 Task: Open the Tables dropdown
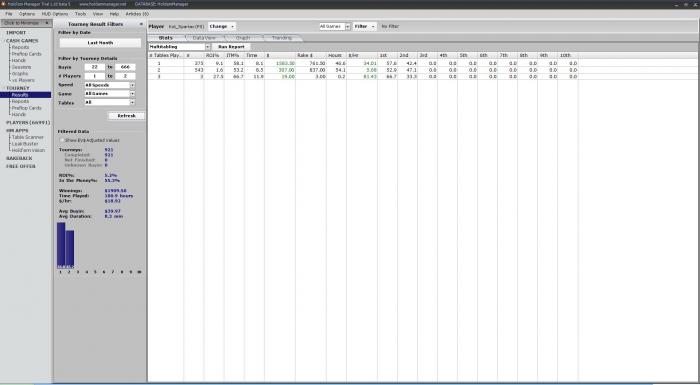110,102
